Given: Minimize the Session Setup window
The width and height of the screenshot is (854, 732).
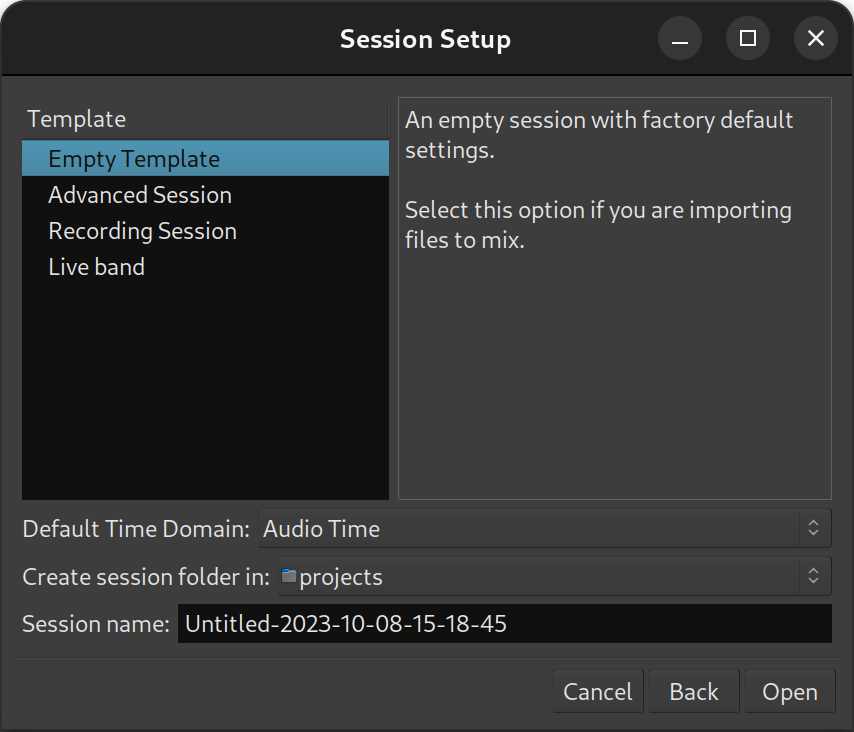Looking at the screenshot, I should tap(680, 38).
